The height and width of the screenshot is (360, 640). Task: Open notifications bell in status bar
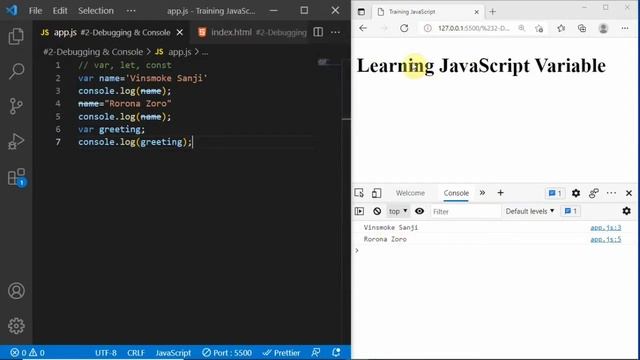(x=336, y=353)
